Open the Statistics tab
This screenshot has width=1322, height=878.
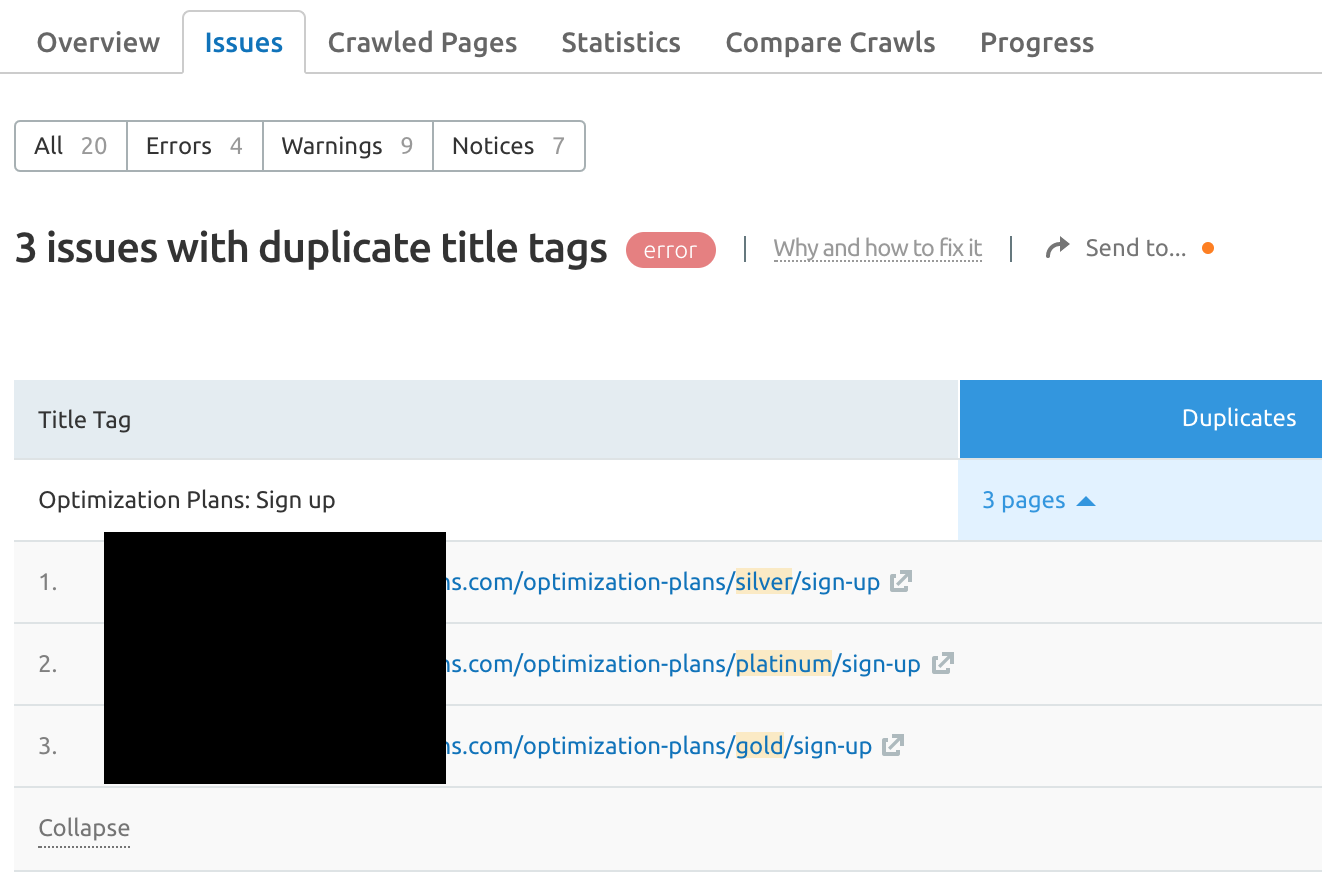coord(621,43)
